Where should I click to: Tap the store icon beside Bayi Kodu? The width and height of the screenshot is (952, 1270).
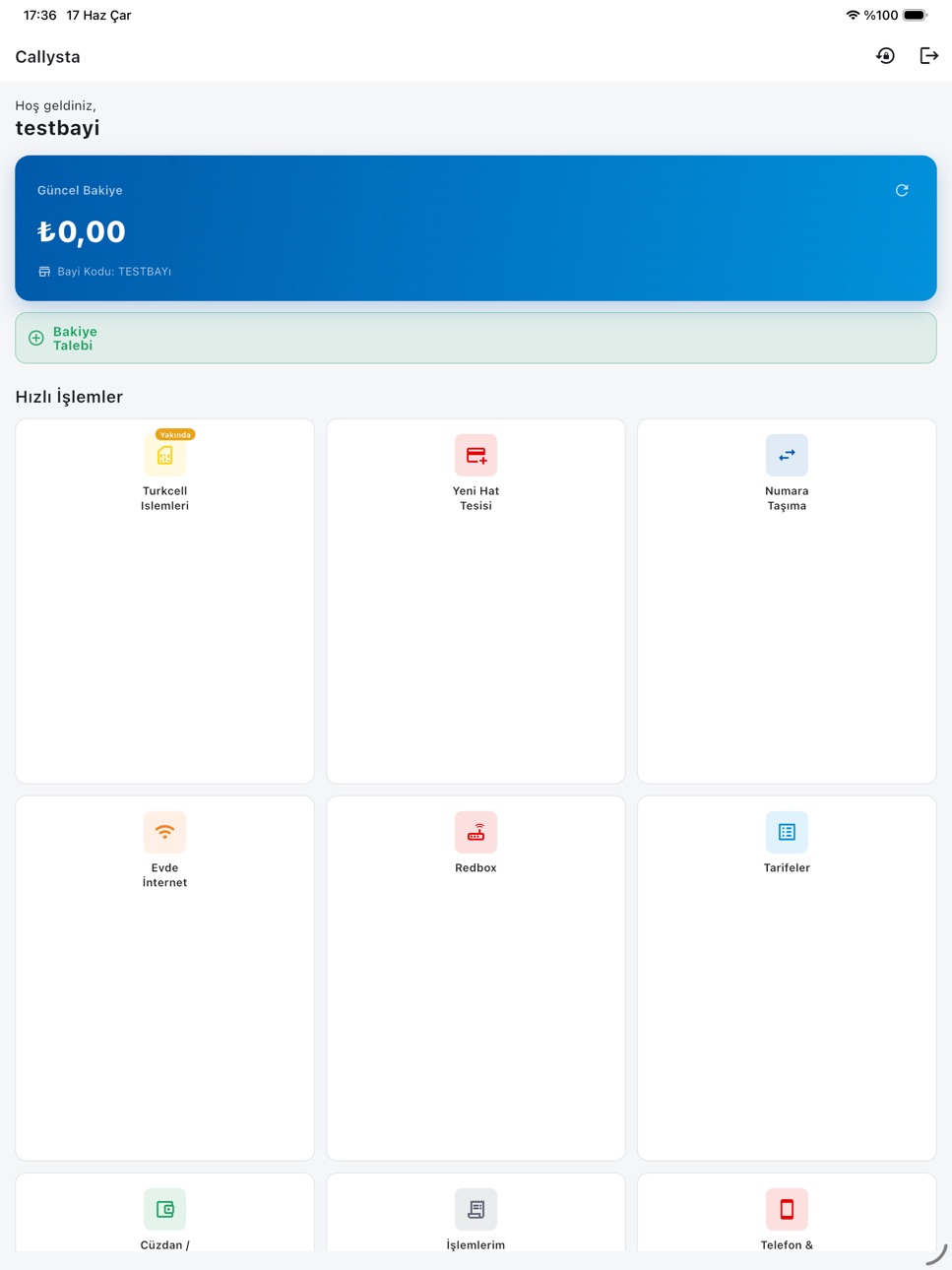coord(44,272)
